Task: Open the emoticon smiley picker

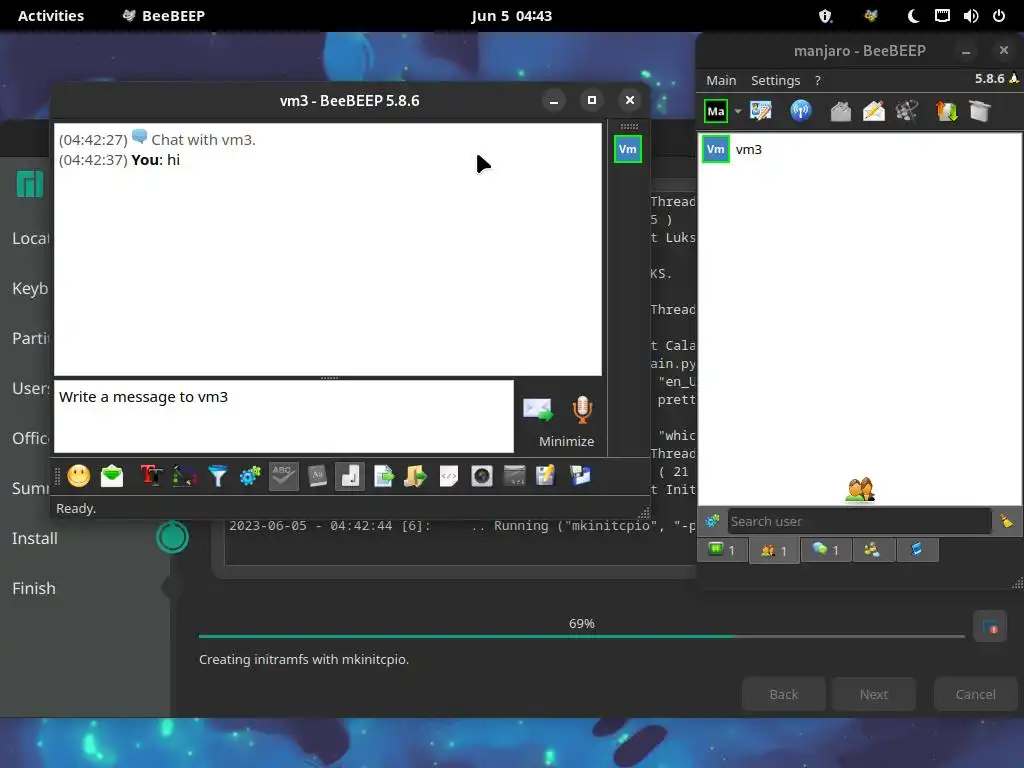Action: (78, 476)
